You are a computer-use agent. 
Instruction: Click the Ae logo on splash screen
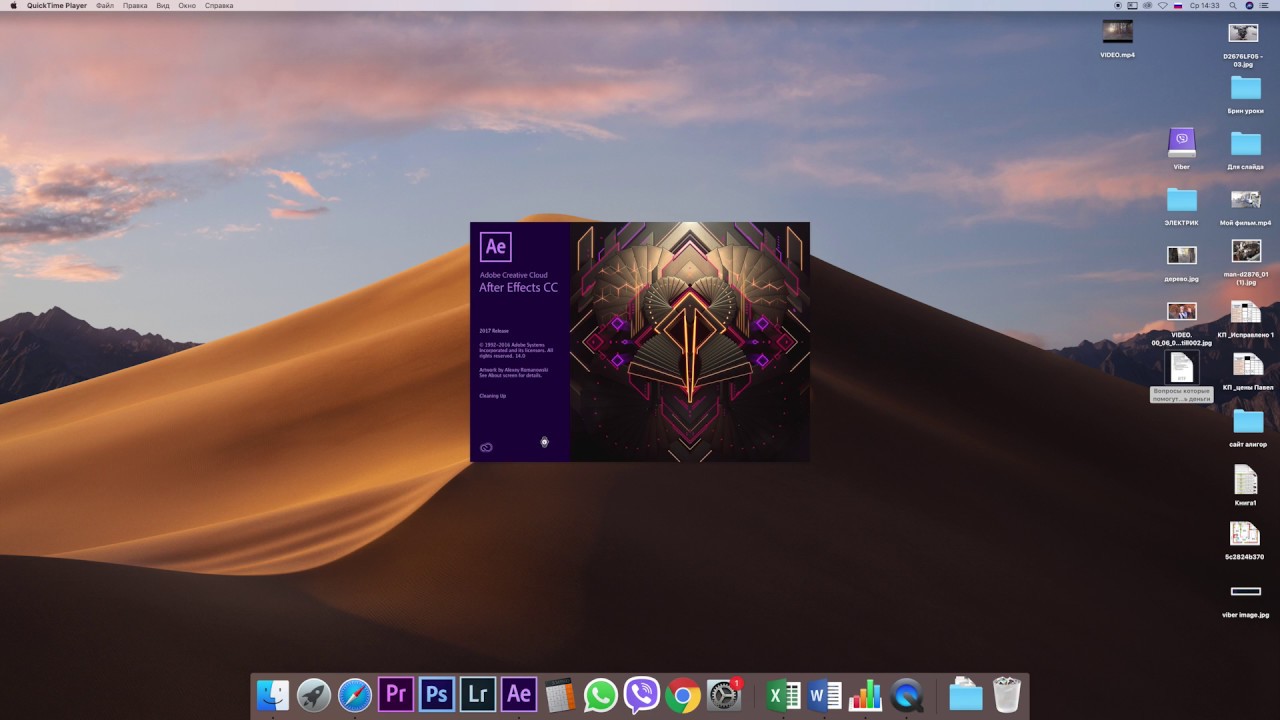[x=496, y=246]
